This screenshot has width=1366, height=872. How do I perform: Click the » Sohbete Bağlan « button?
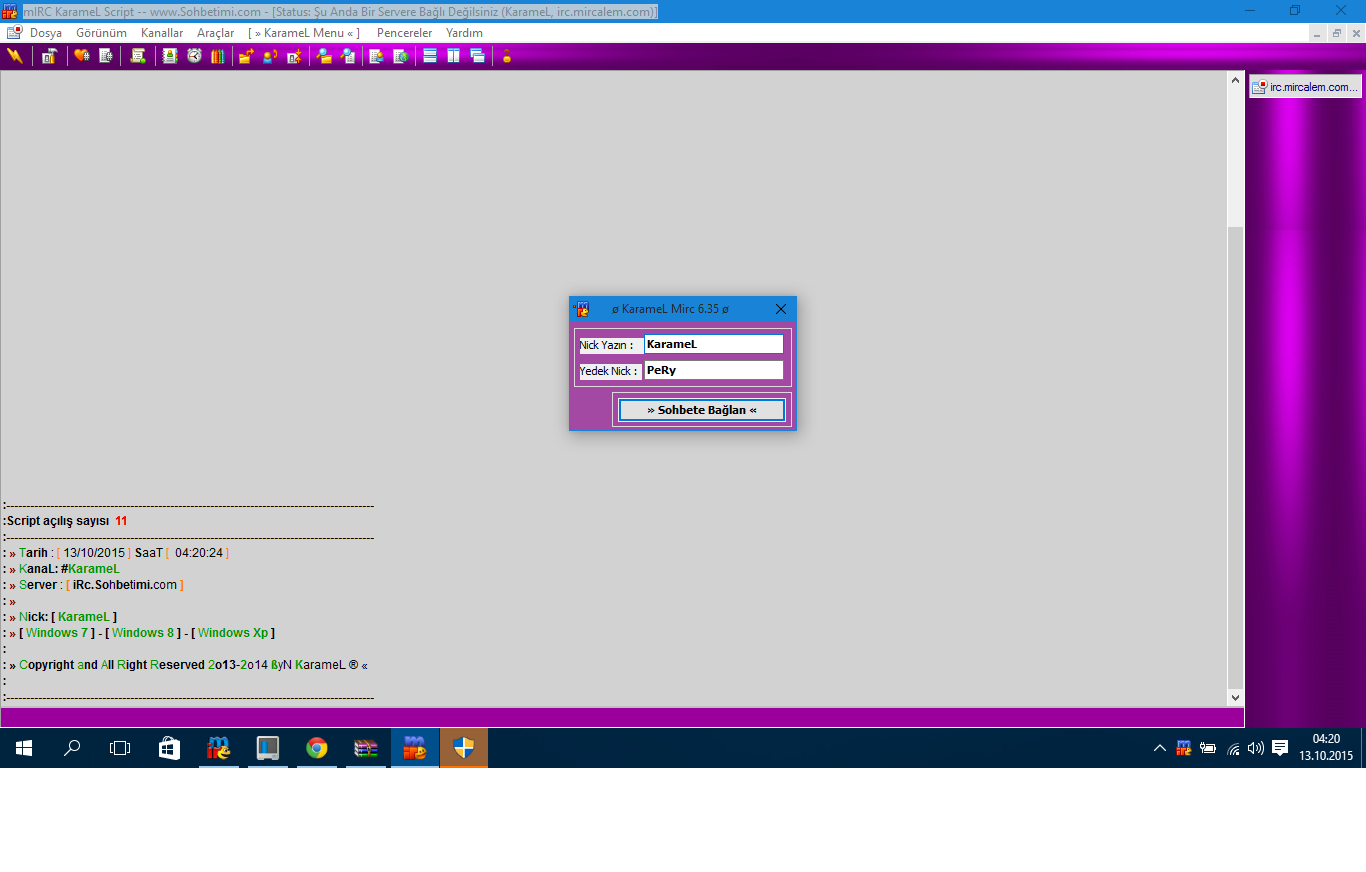(x=702, y=410)
